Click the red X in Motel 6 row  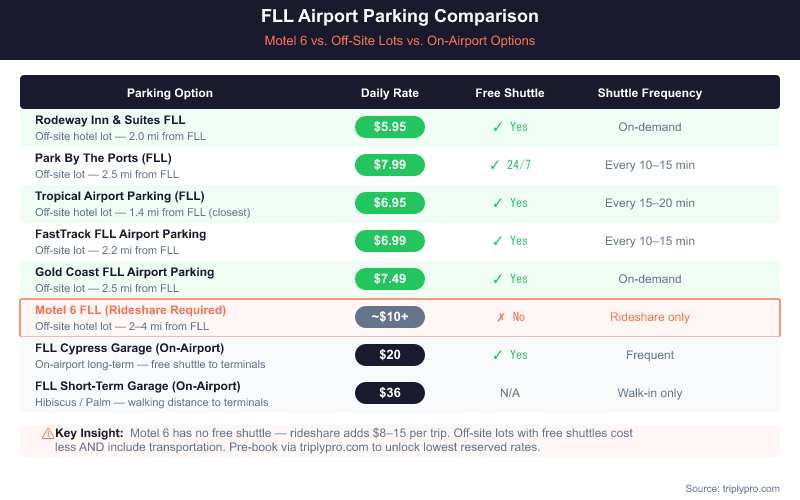500,317
